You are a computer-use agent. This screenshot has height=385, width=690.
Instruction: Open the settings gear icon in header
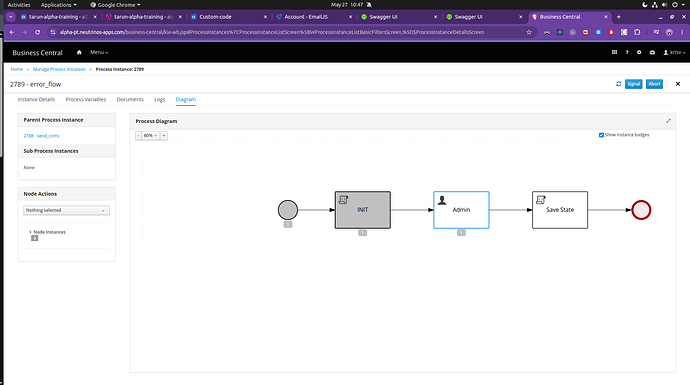tap(639, 52)
